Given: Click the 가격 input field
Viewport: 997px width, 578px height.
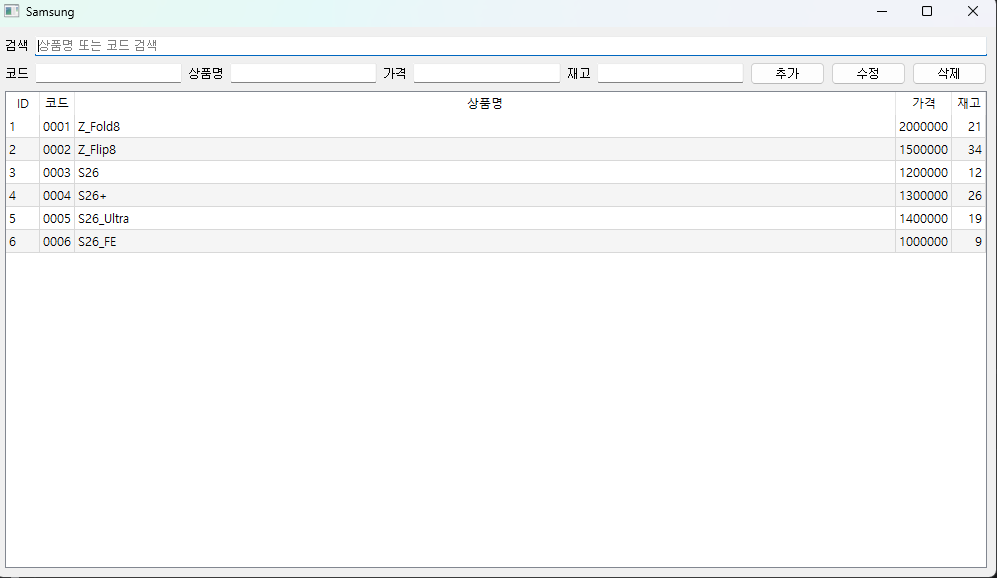Looking at the screenshot, I should tap(486, 74).
